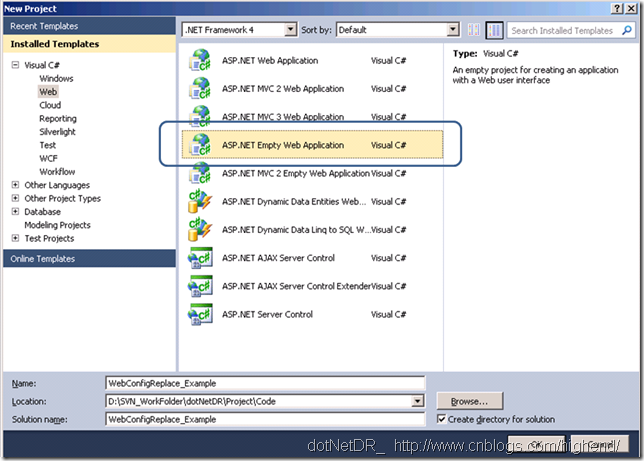Screen dimensions: 644x461
Task: Close the New Project dialog
Action: point(631,9)
